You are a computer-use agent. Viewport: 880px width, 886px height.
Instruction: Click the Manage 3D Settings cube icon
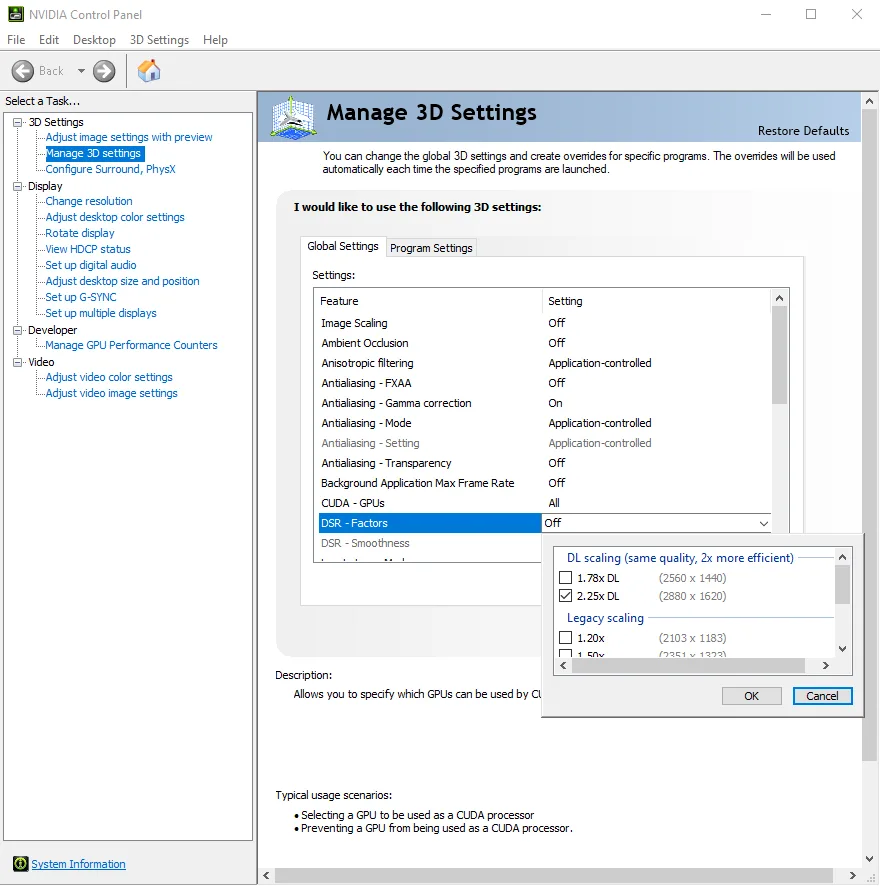pos(293,117)
